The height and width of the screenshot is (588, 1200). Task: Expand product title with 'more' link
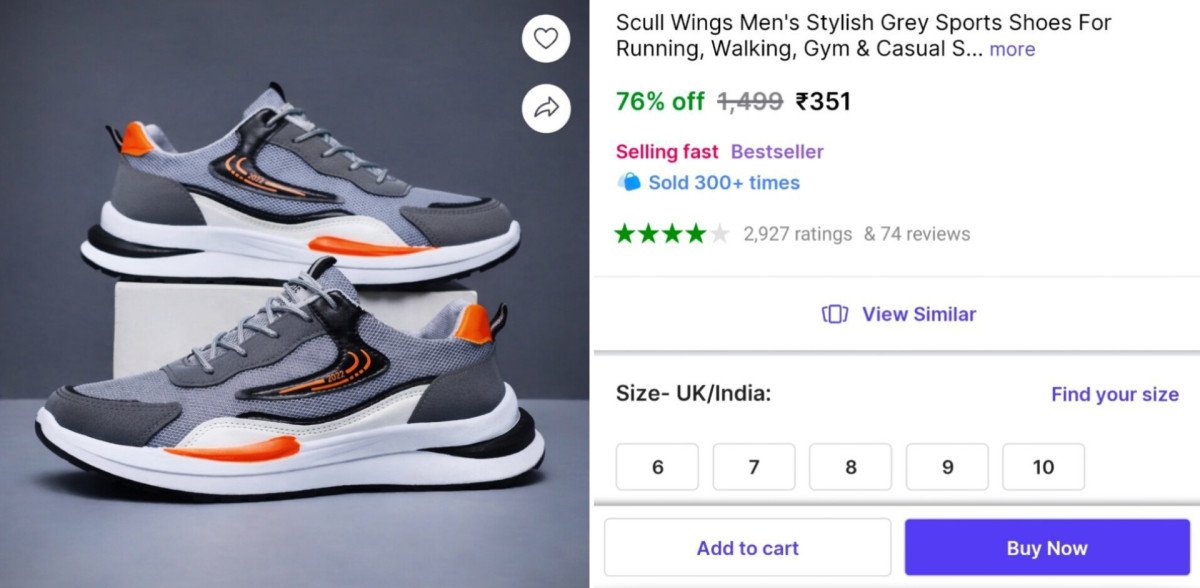pyautogui.click(x=1012, y=49)
